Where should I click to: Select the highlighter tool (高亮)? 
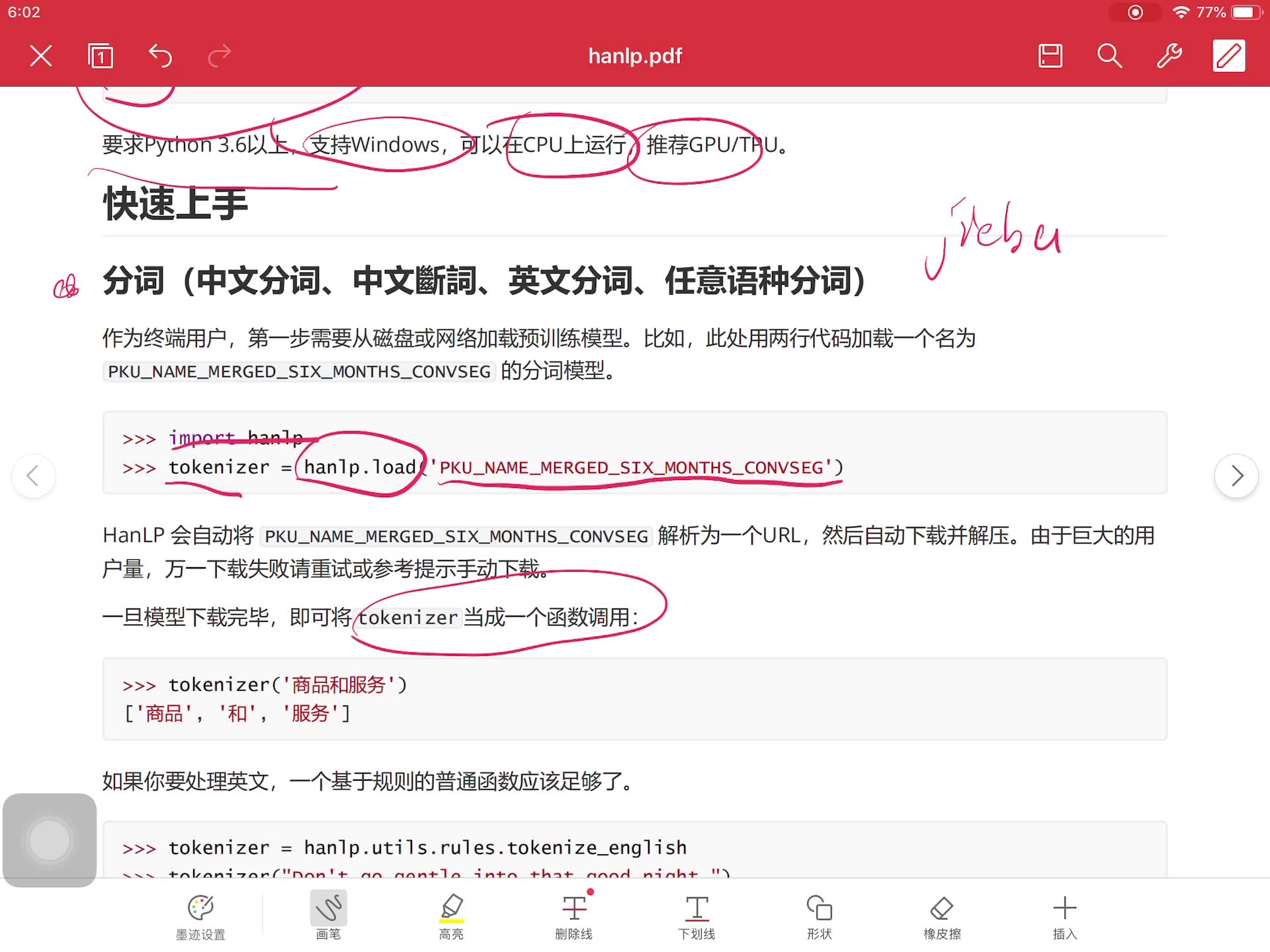451,917
